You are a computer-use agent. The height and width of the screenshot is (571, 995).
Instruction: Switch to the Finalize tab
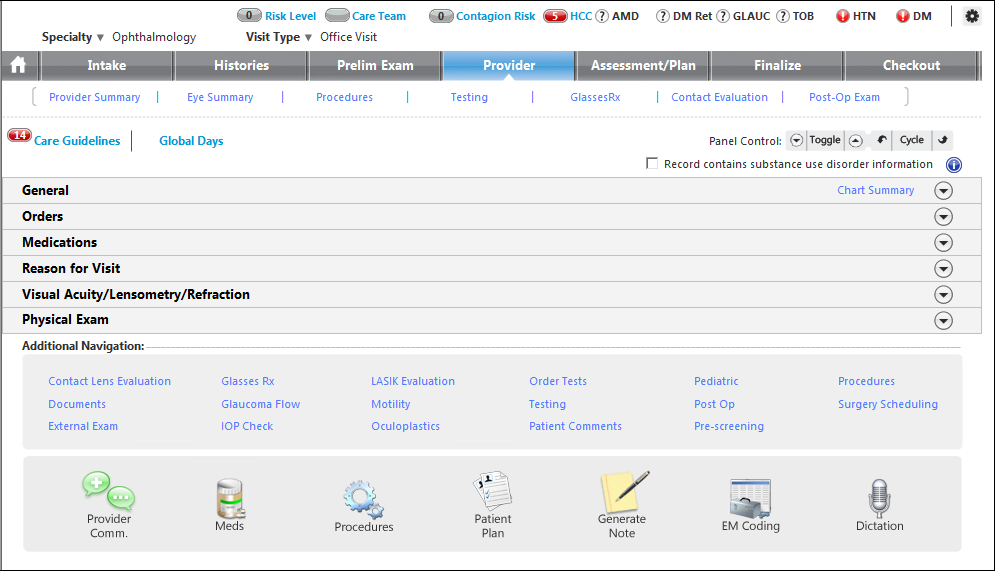coord(777,65)
